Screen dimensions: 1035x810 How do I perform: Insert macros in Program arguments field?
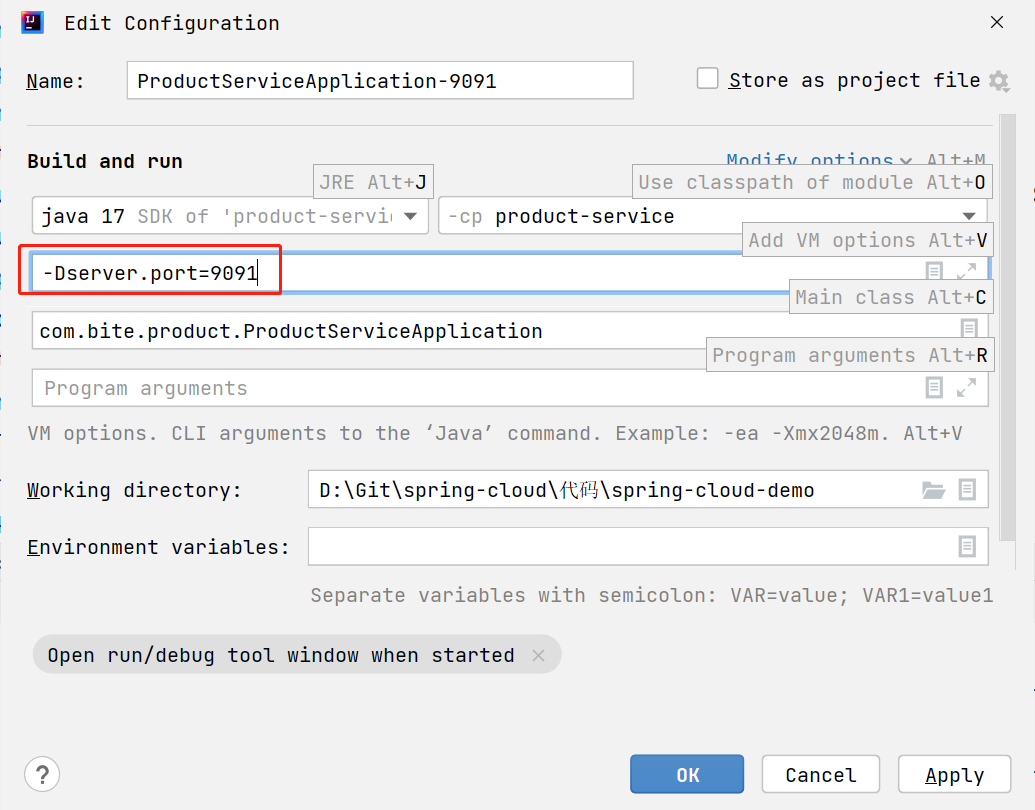[x=934, y=388]
